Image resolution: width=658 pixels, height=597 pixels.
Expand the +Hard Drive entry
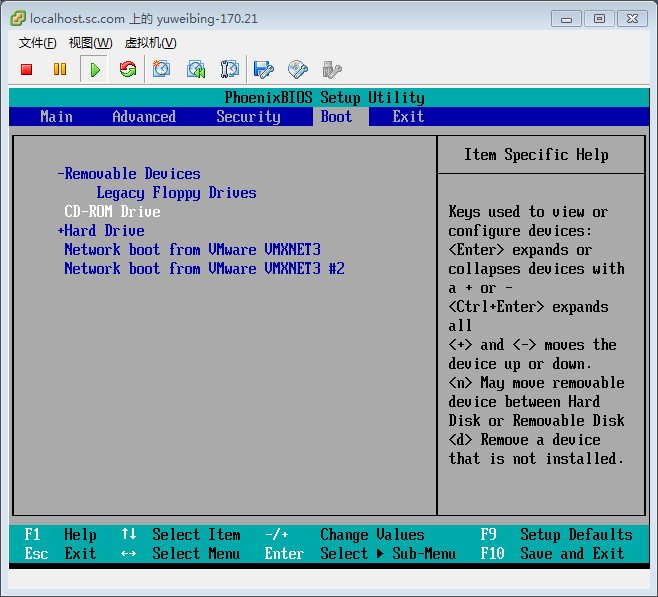tap(101, 231)
